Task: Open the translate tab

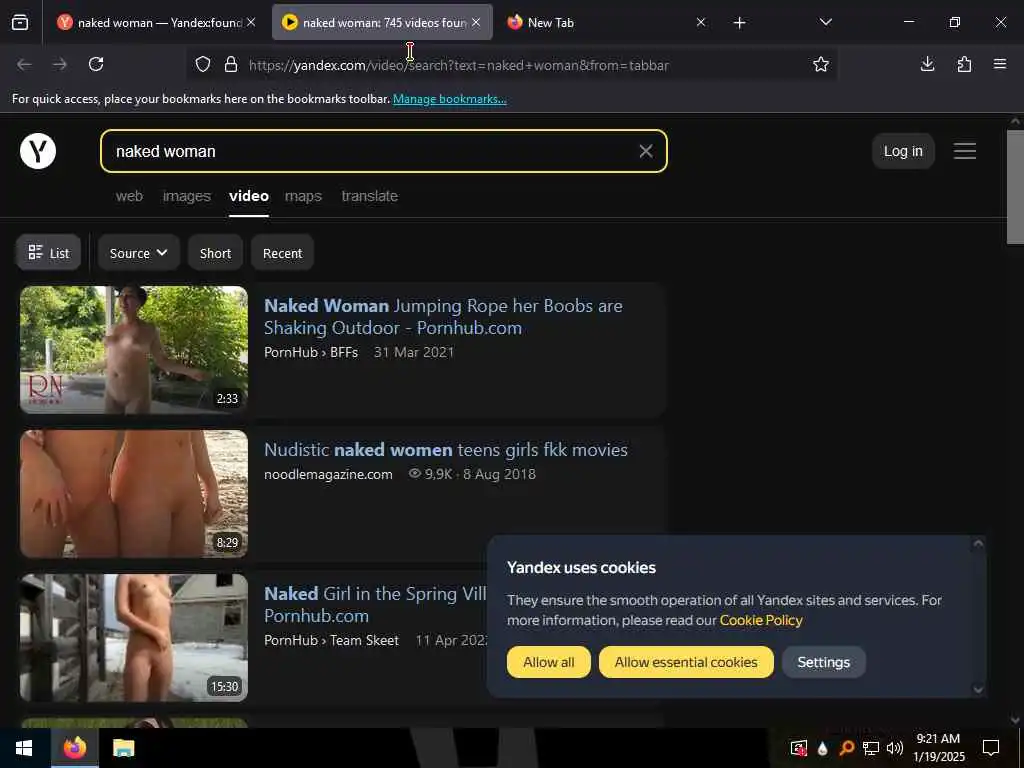Action: (370, 196)
